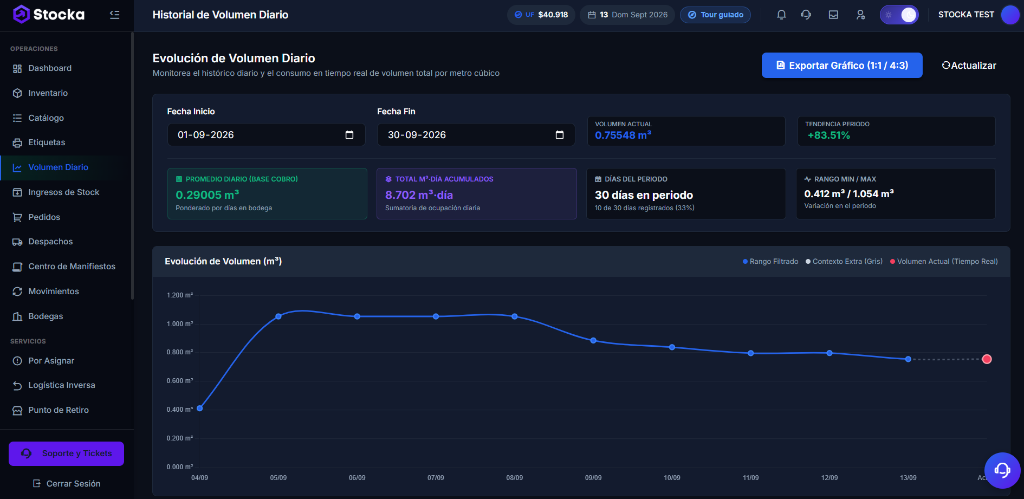The width and height of the screenshot is (1024, 499).
Task: Click the Despachos truck icon
Action: click(18, 242)
